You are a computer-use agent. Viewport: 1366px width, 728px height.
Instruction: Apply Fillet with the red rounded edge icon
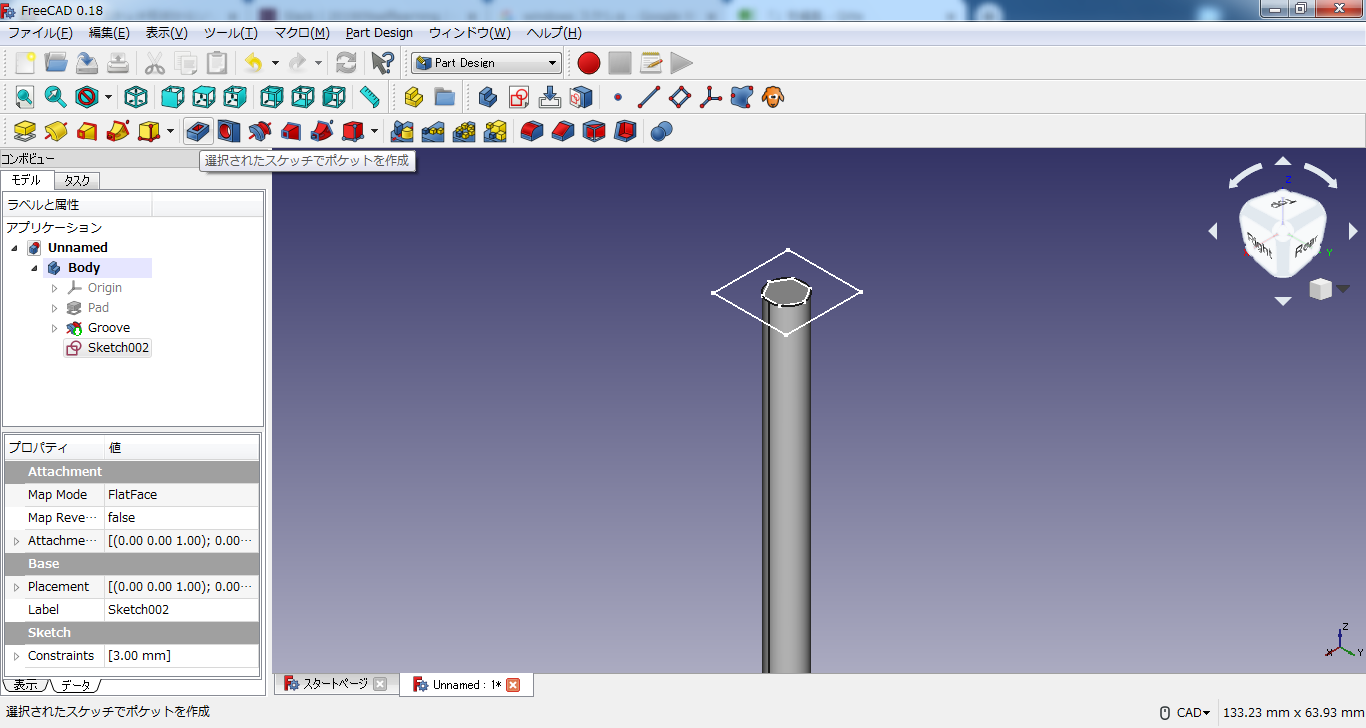tap(532, 131)
